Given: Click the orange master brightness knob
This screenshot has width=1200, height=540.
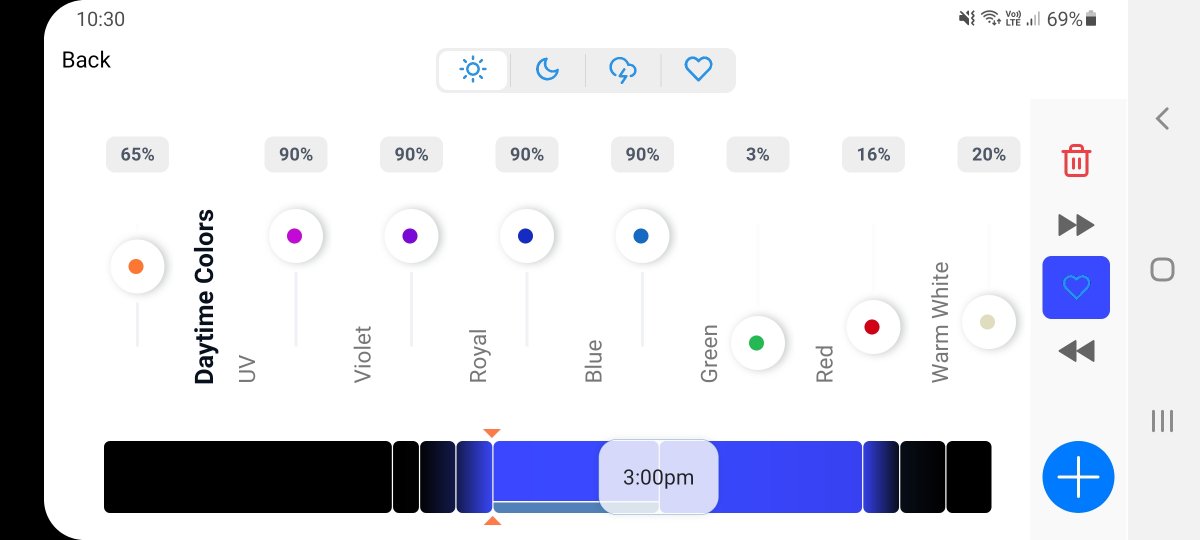Looking at the screenshot, I should pos(137,267).
